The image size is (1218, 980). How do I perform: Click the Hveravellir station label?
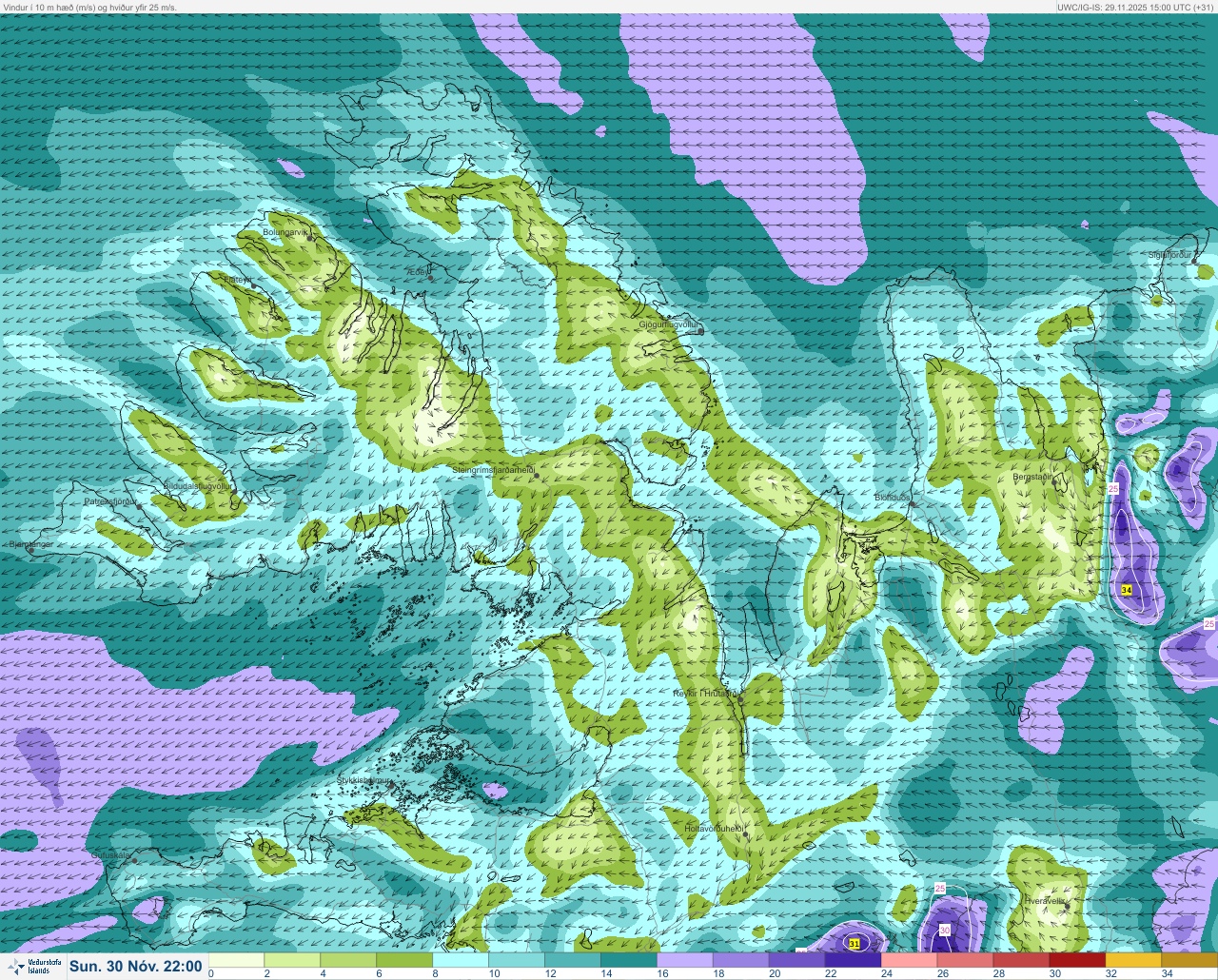tap(1043, 900)
